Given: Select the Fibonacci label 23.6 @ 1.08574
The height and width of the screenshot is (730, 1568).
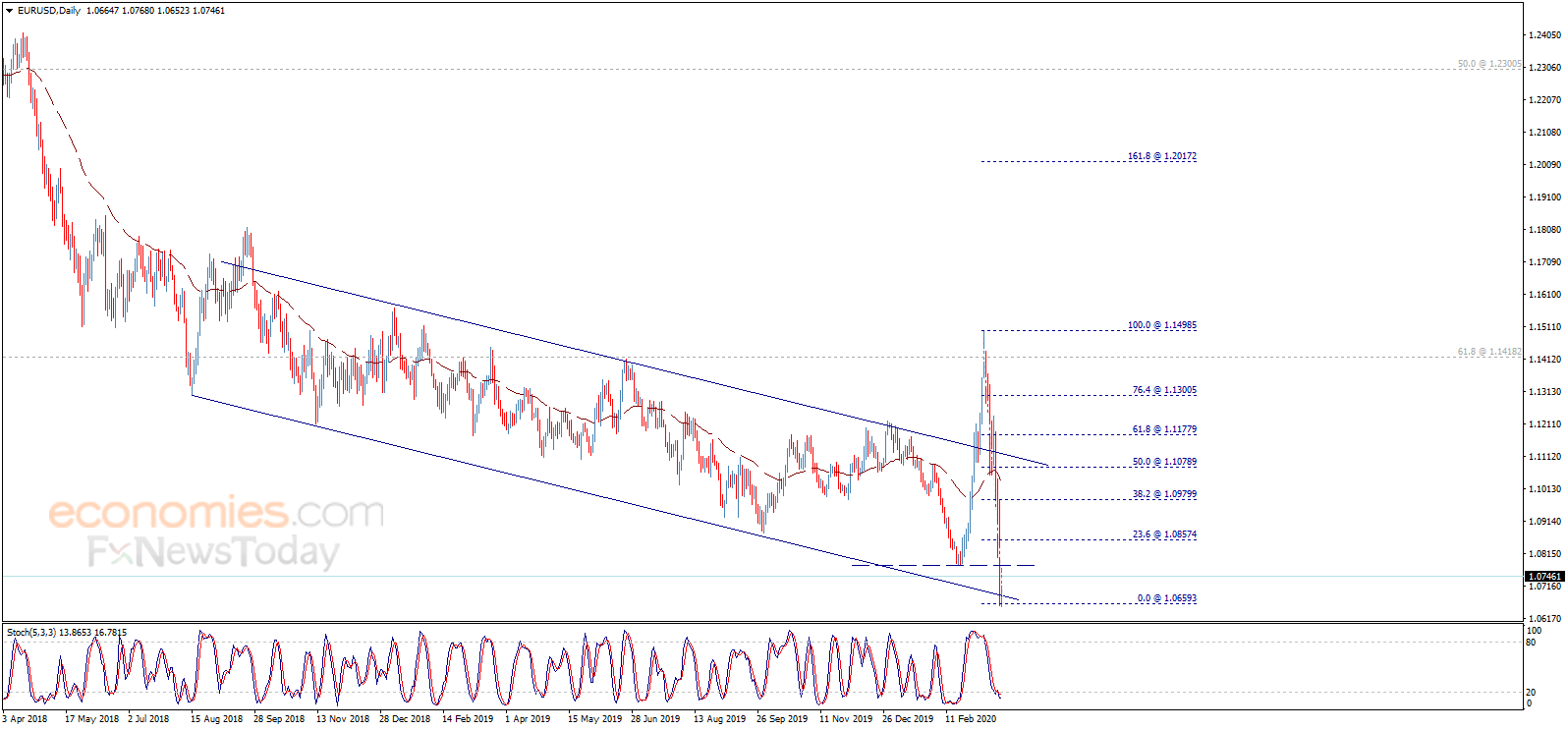Looking at the screenshot, I should pos(1164,534).
